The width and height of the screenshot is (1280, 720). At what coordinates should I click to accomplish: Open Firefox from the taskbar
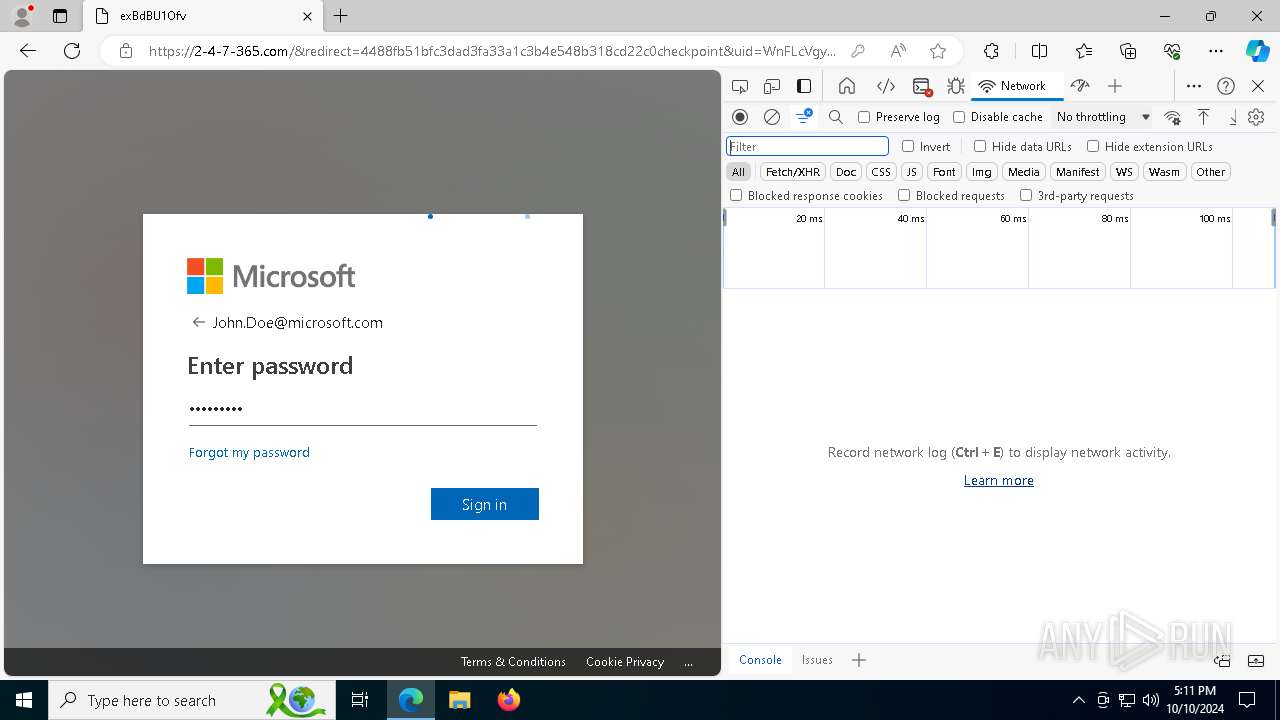508,700
